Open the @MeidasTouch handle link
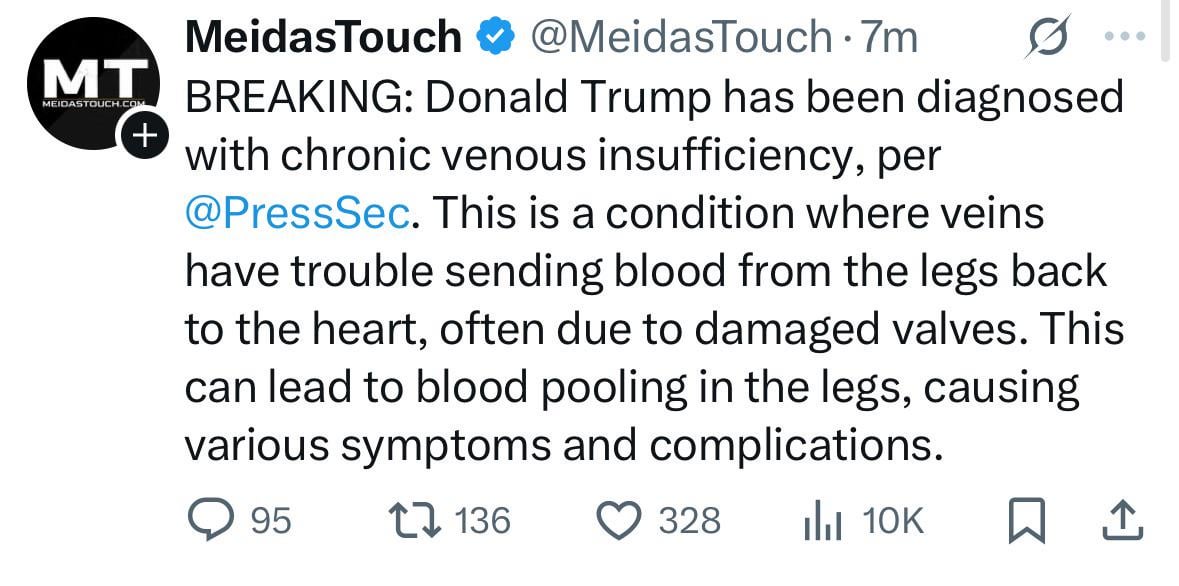 682,38
